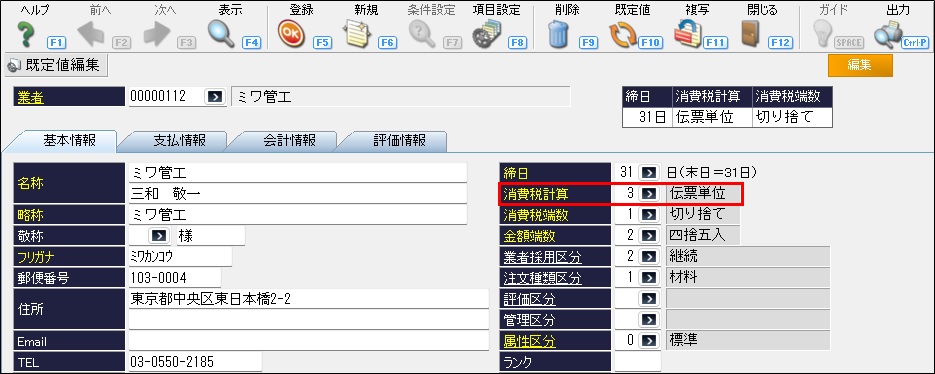Click the 名称 field containing ミワ管工
Screen dimensions: 935x374
tap(298, 173)
